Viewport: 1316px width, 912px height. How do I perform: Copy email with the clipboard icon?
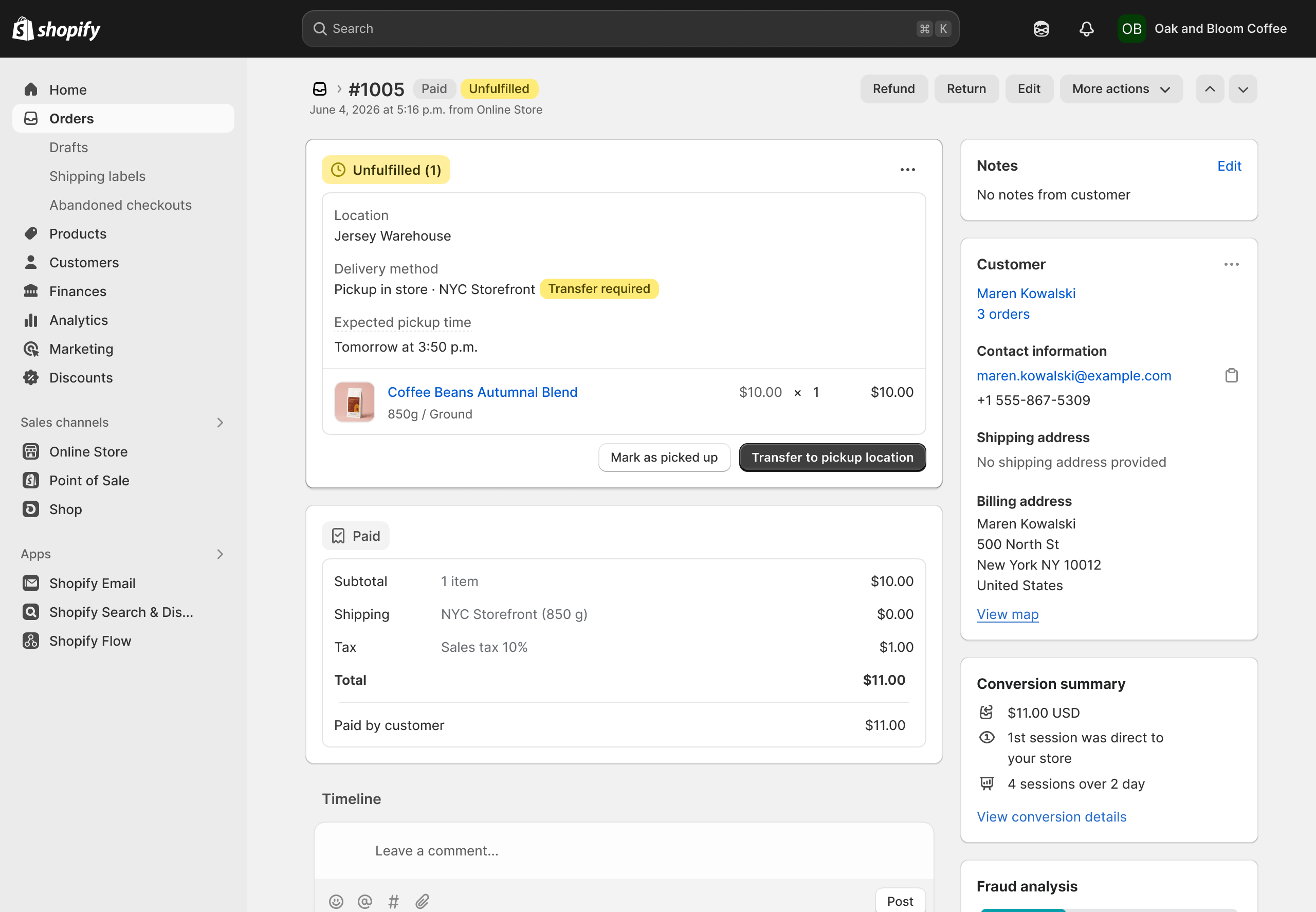pyautogui.click(x=1231, y=375)
